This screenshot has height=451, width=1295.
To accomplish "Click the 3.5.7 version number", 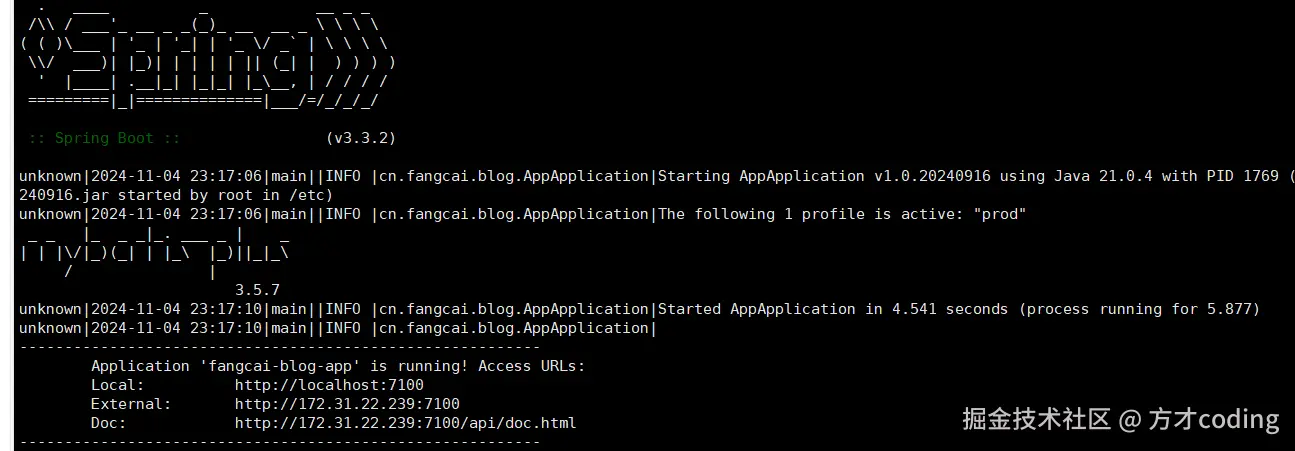I will tap(257, 290).
